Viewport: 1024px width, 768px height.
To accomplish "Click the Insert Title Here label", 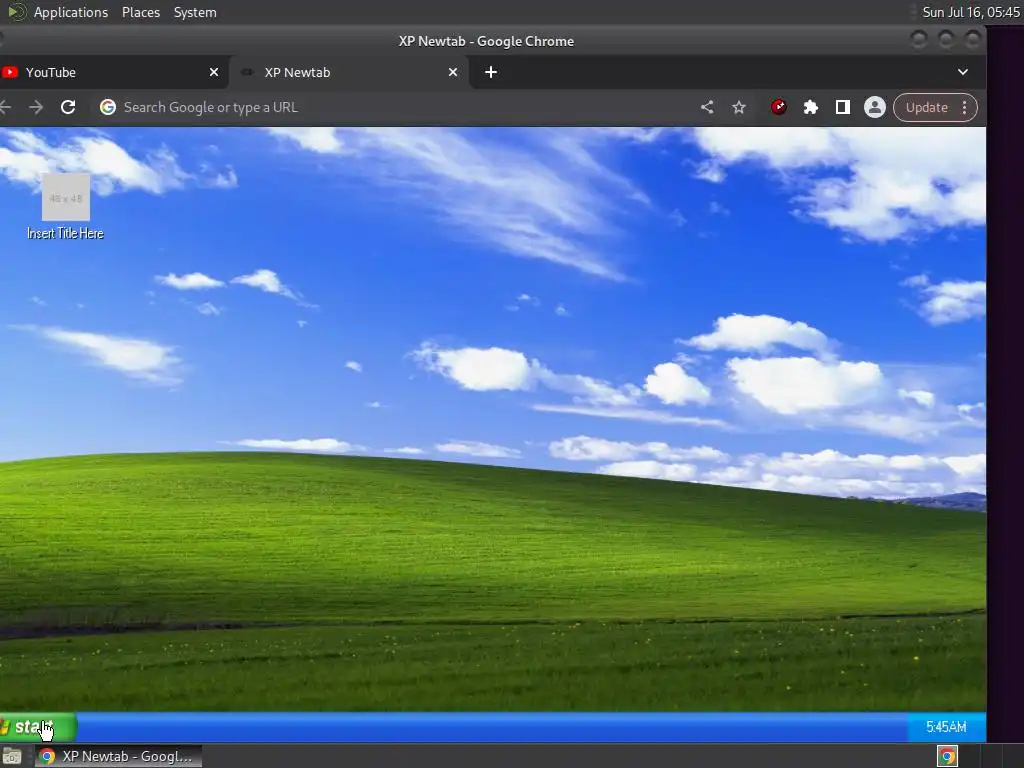I will (65, 233).
